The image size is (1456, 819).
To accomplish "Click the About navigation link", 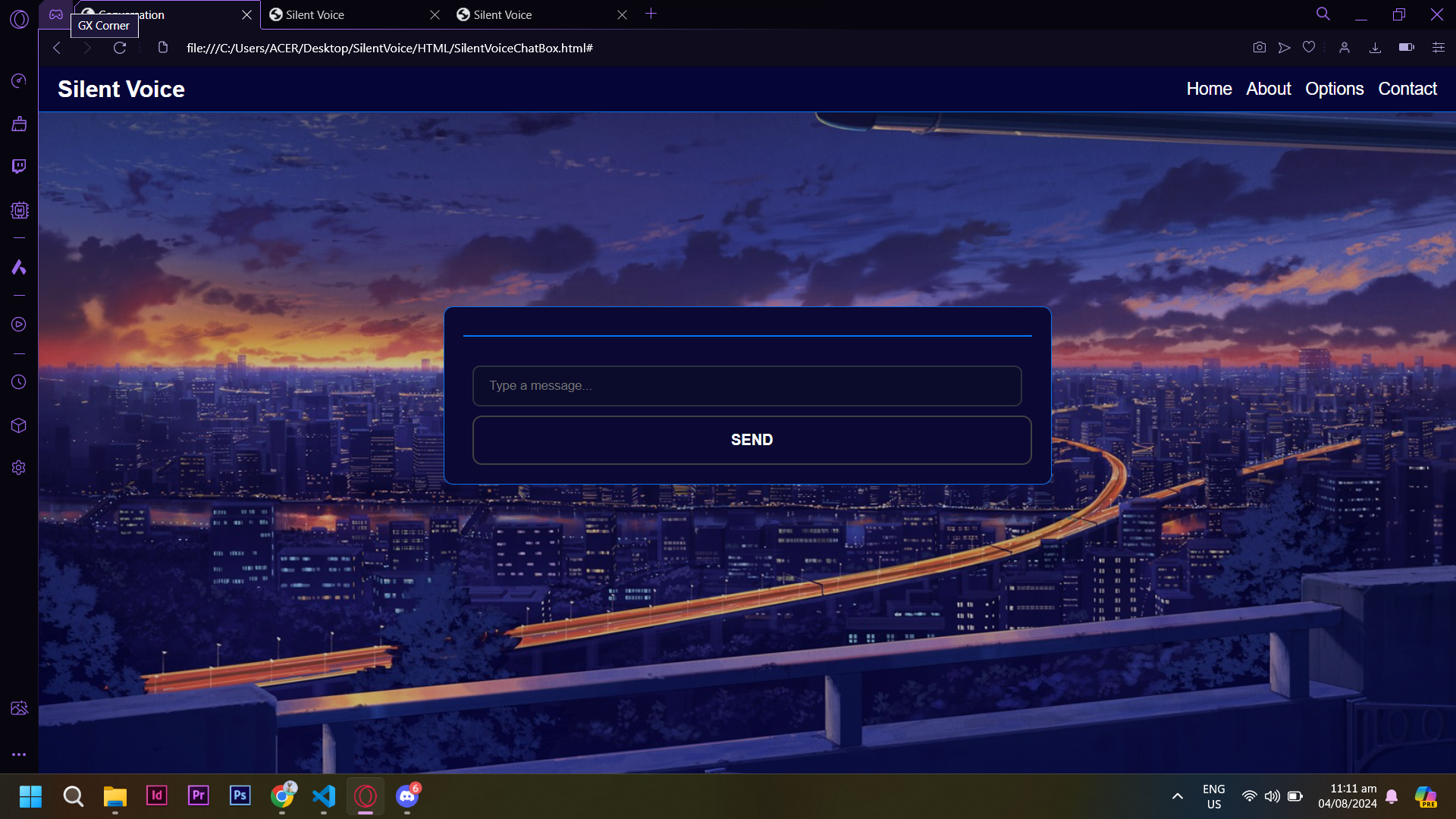I will 1268,89.
